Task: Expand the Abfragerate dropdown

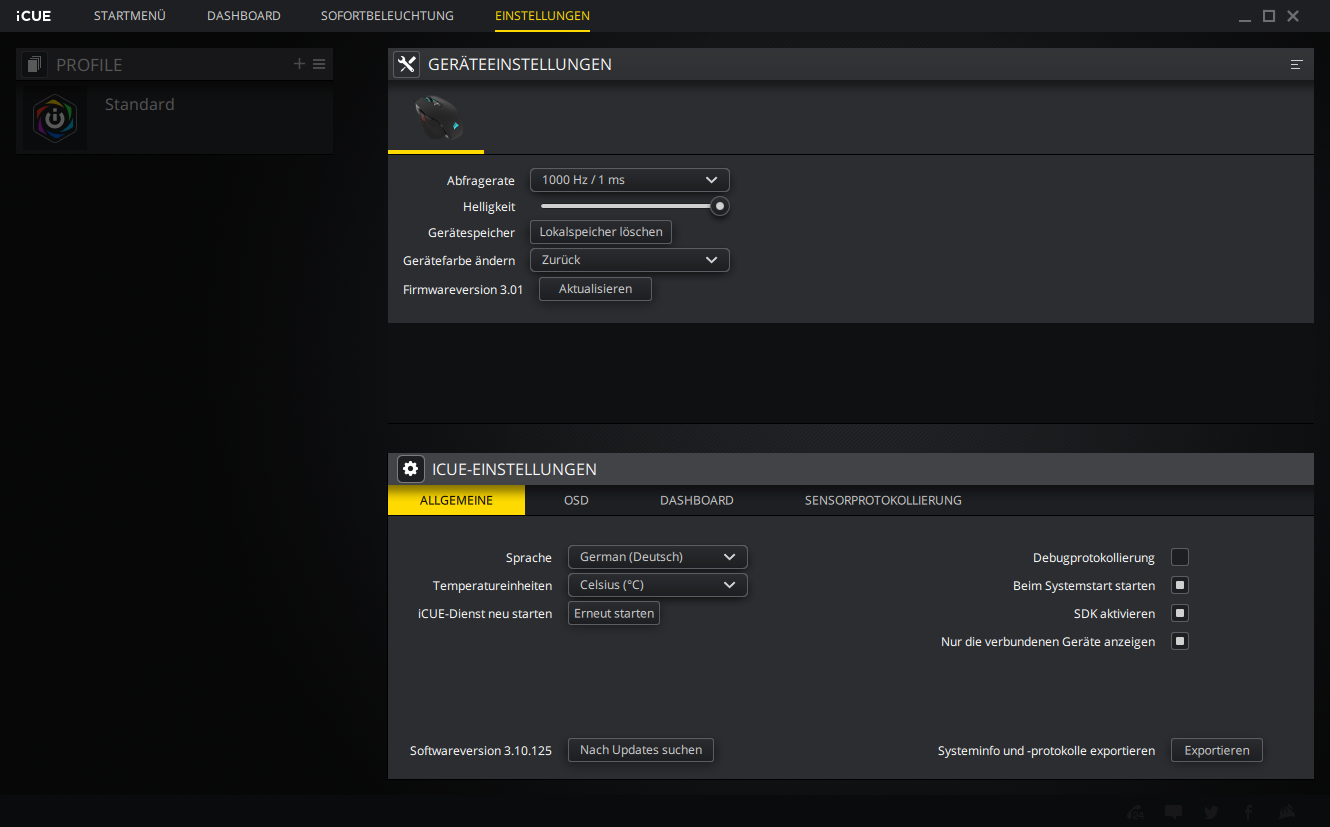Action: [x=629, y=180]
